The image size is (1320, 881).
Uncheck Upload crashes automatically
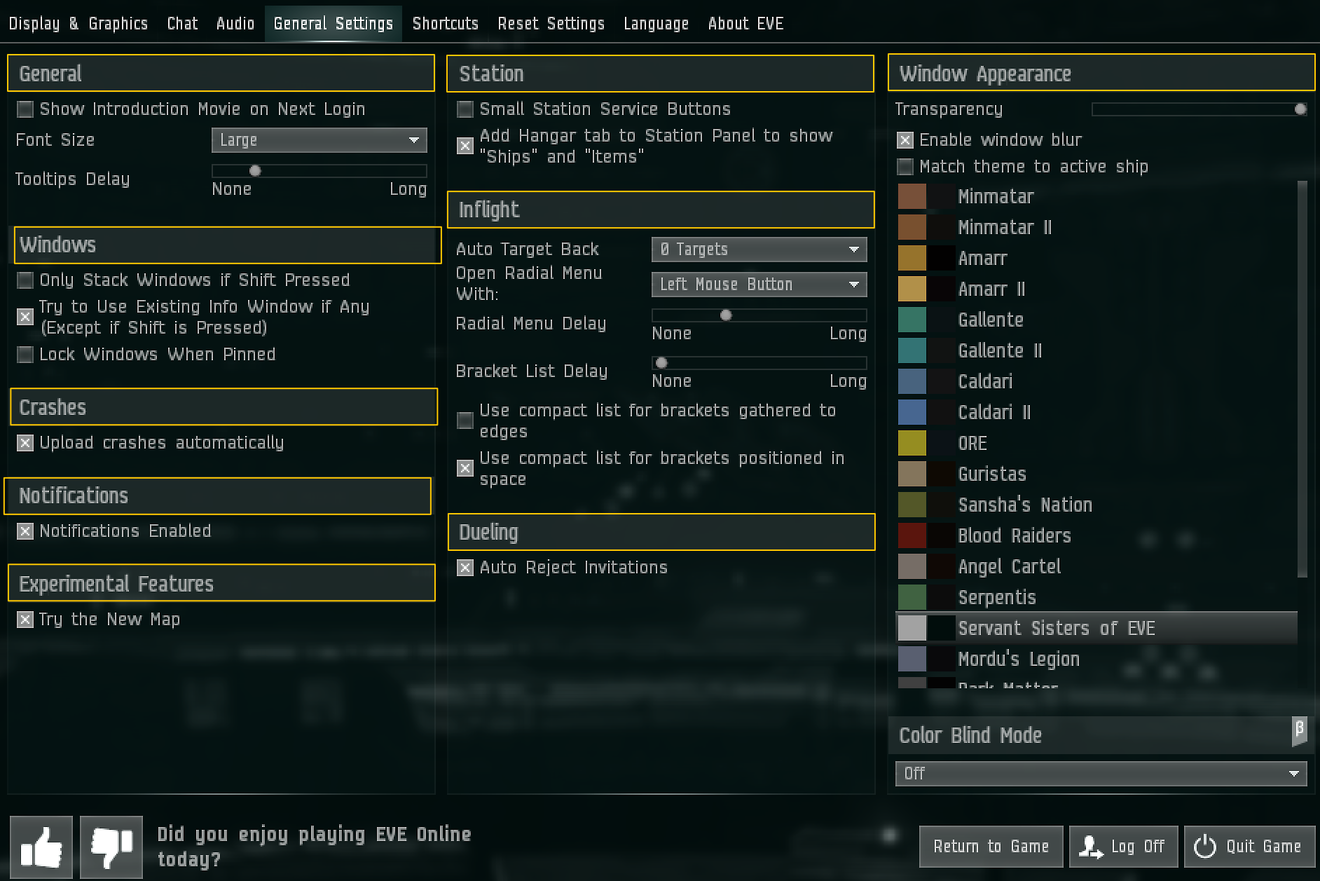click(x=24, y=442)
